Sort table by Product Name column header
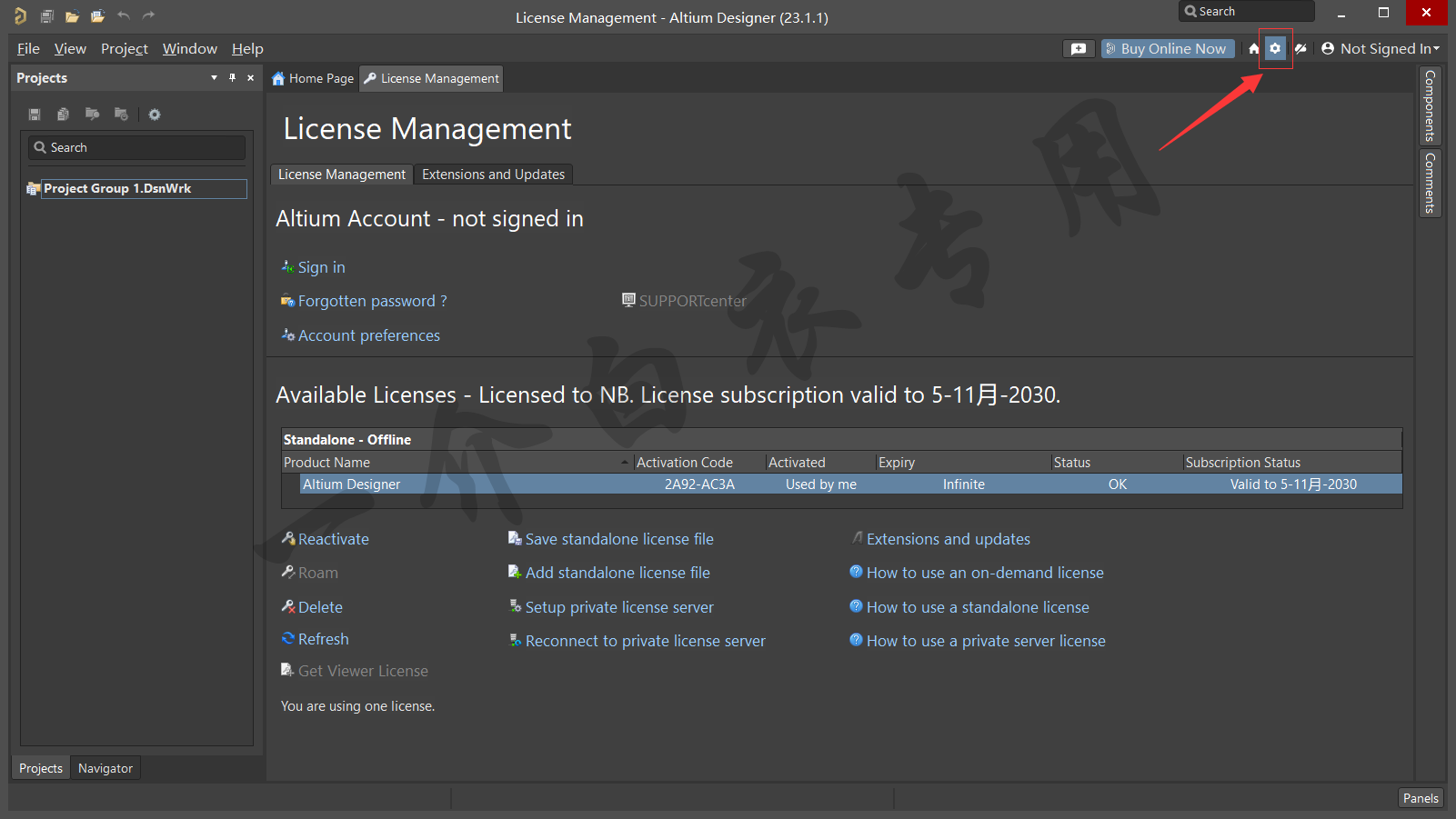 (455, 463)
